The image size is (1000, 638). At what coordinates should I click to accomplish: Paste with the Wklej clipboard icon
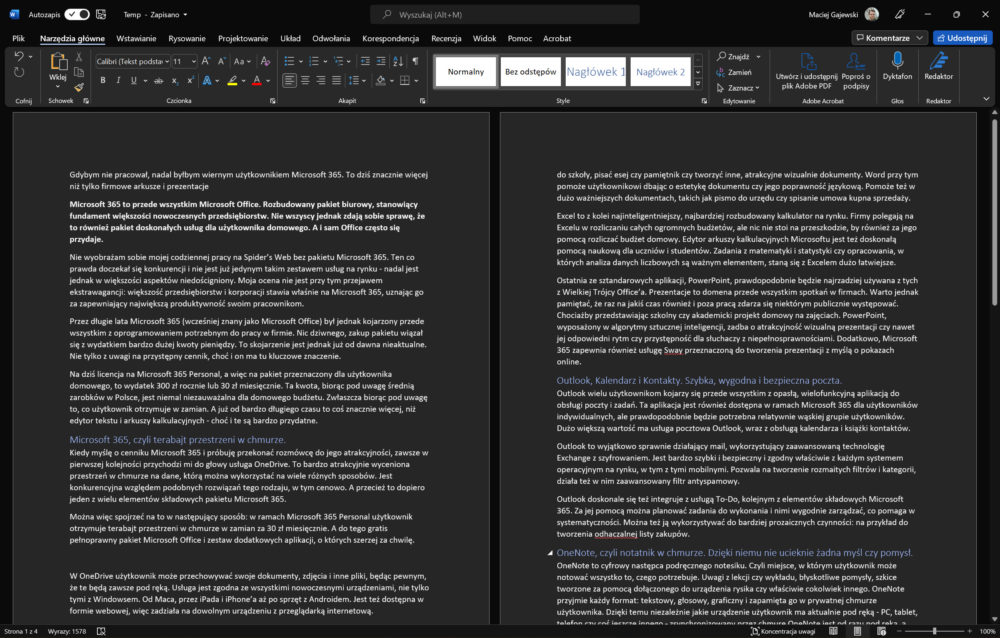[x=58, y=62]
